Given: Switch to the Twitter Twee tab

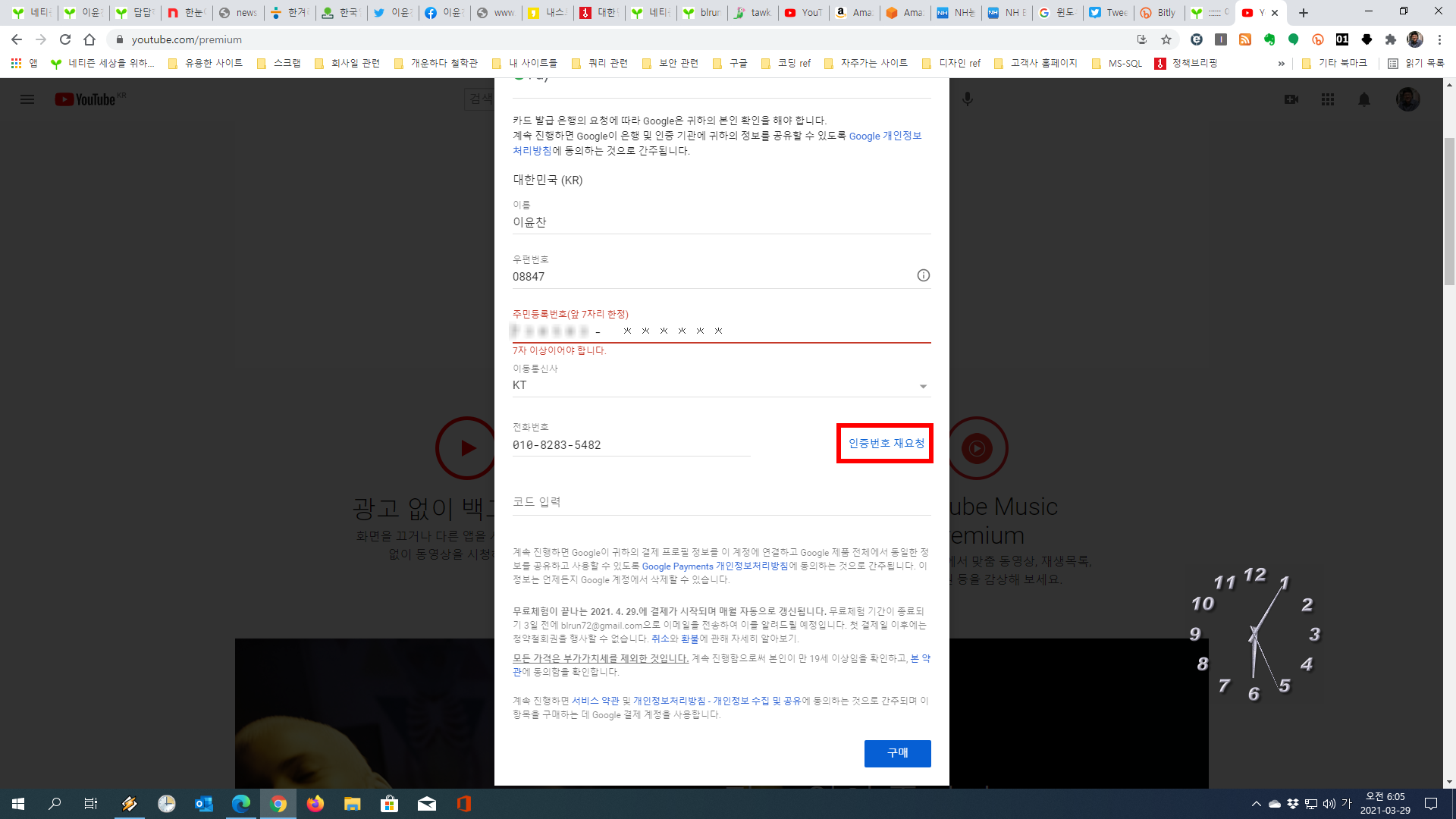Looking at the screenshot, I should [1107, 13].
